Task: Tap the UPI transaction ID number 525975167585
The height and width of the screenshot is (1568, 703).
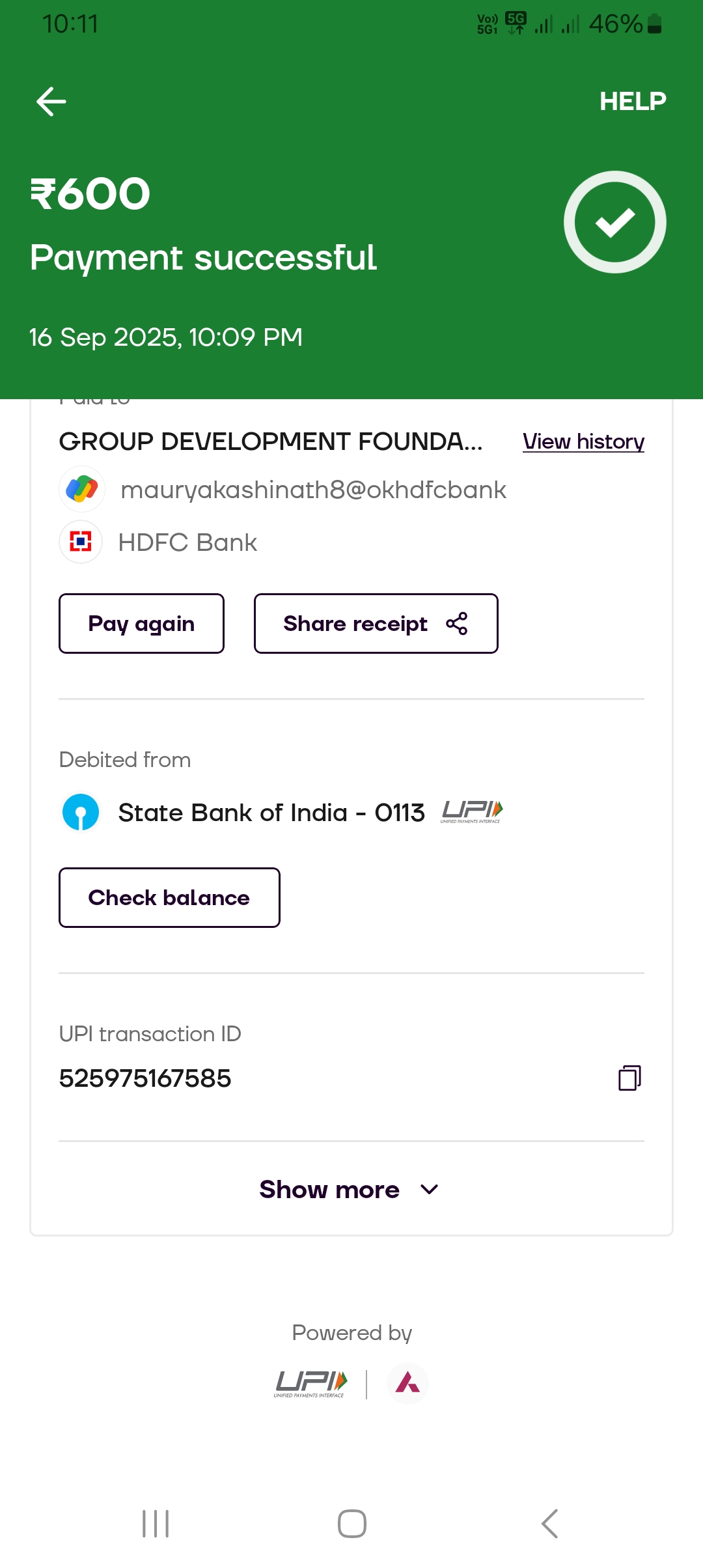Action: point(145,1079)
